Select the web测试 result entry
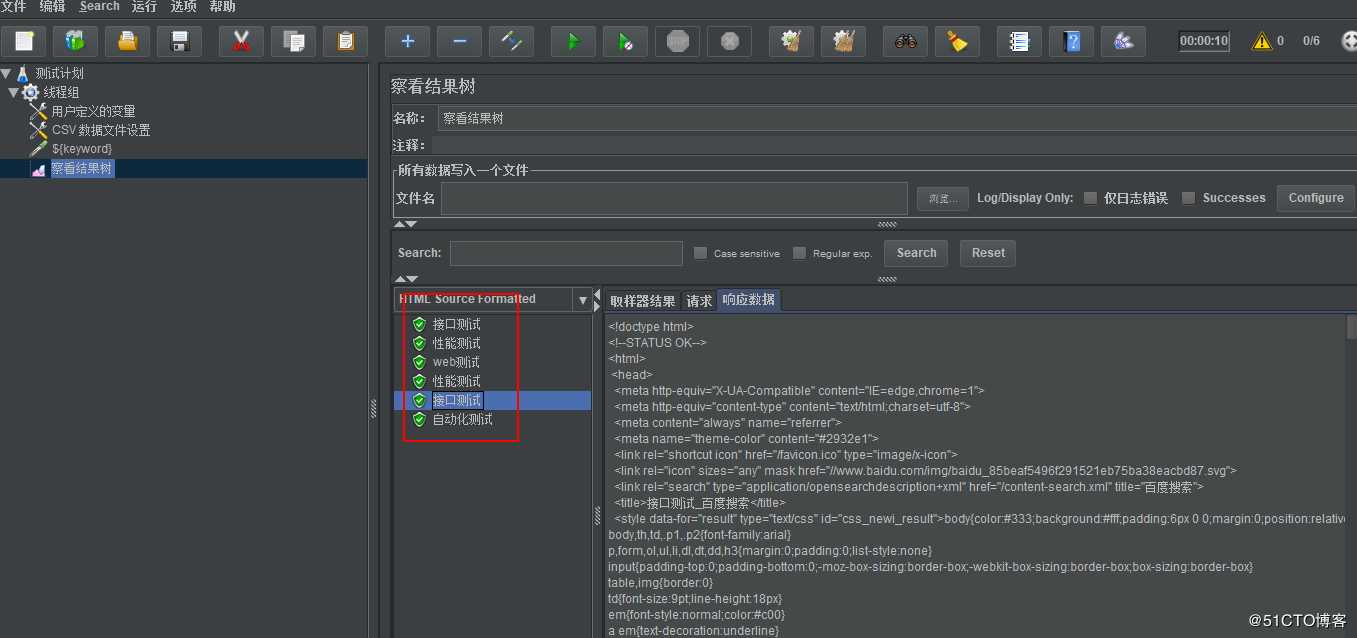This screenshot has width=1357, height=638. (x=456, y=362)
